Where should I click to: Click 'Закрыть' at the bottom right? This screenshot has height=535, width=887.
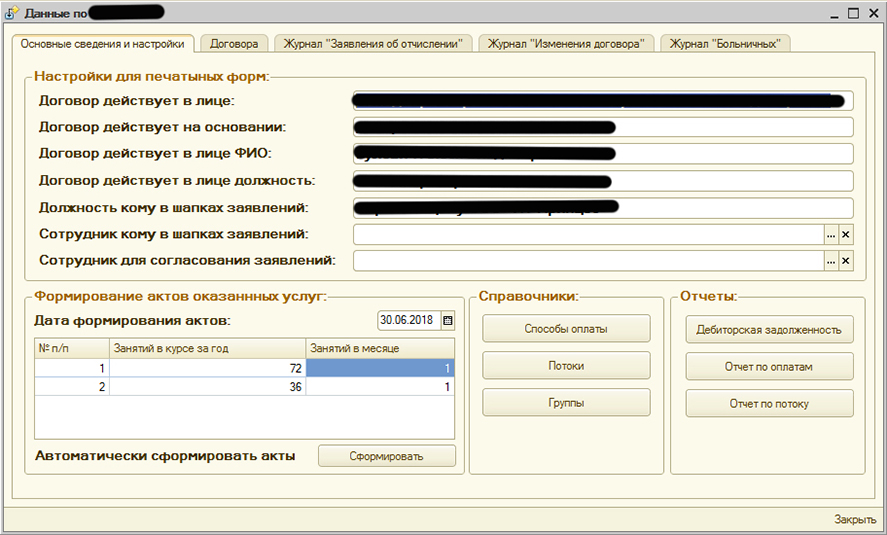(x=855, y=520)
